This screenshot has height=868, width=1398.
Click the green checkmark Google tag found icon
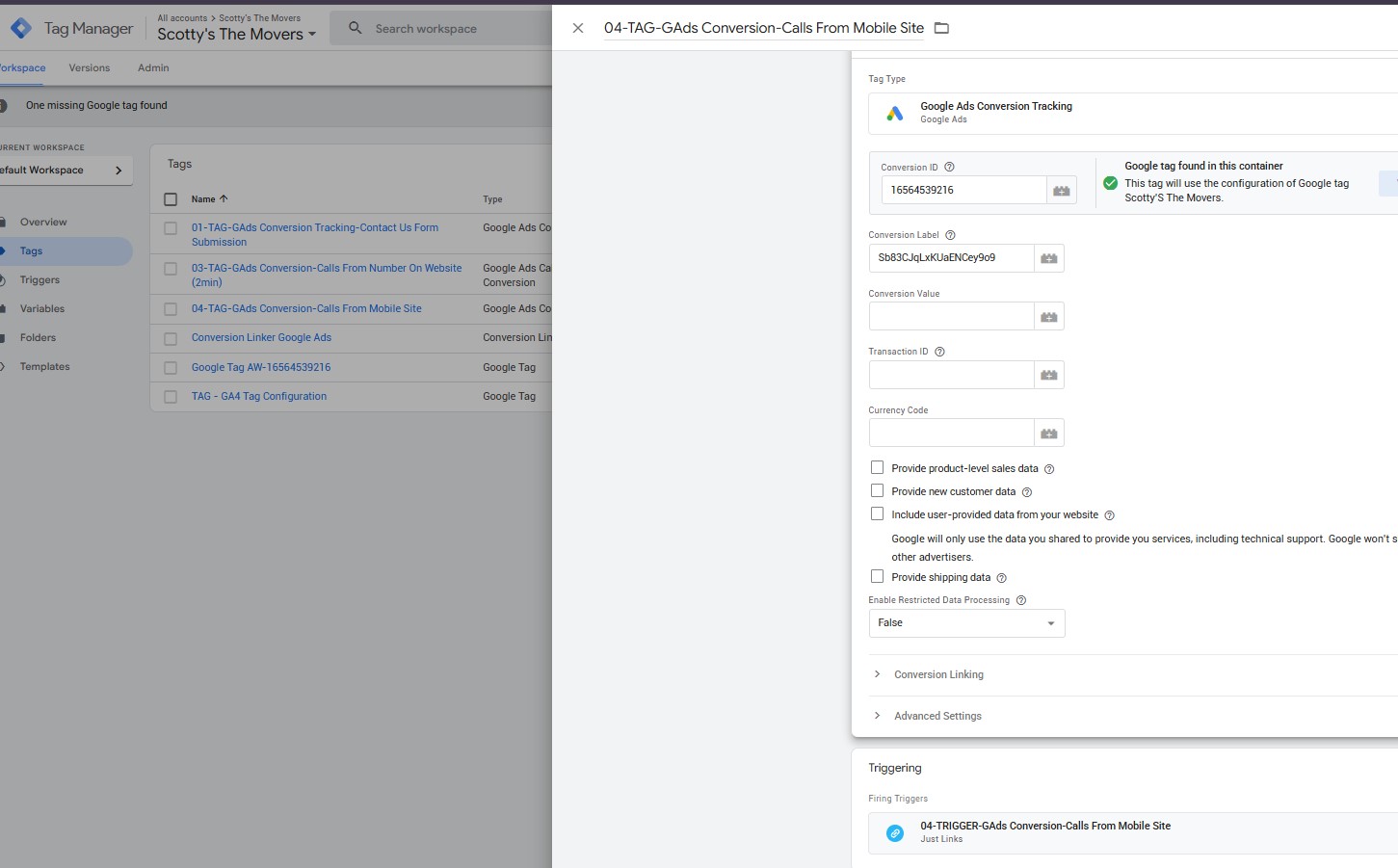1110,183
